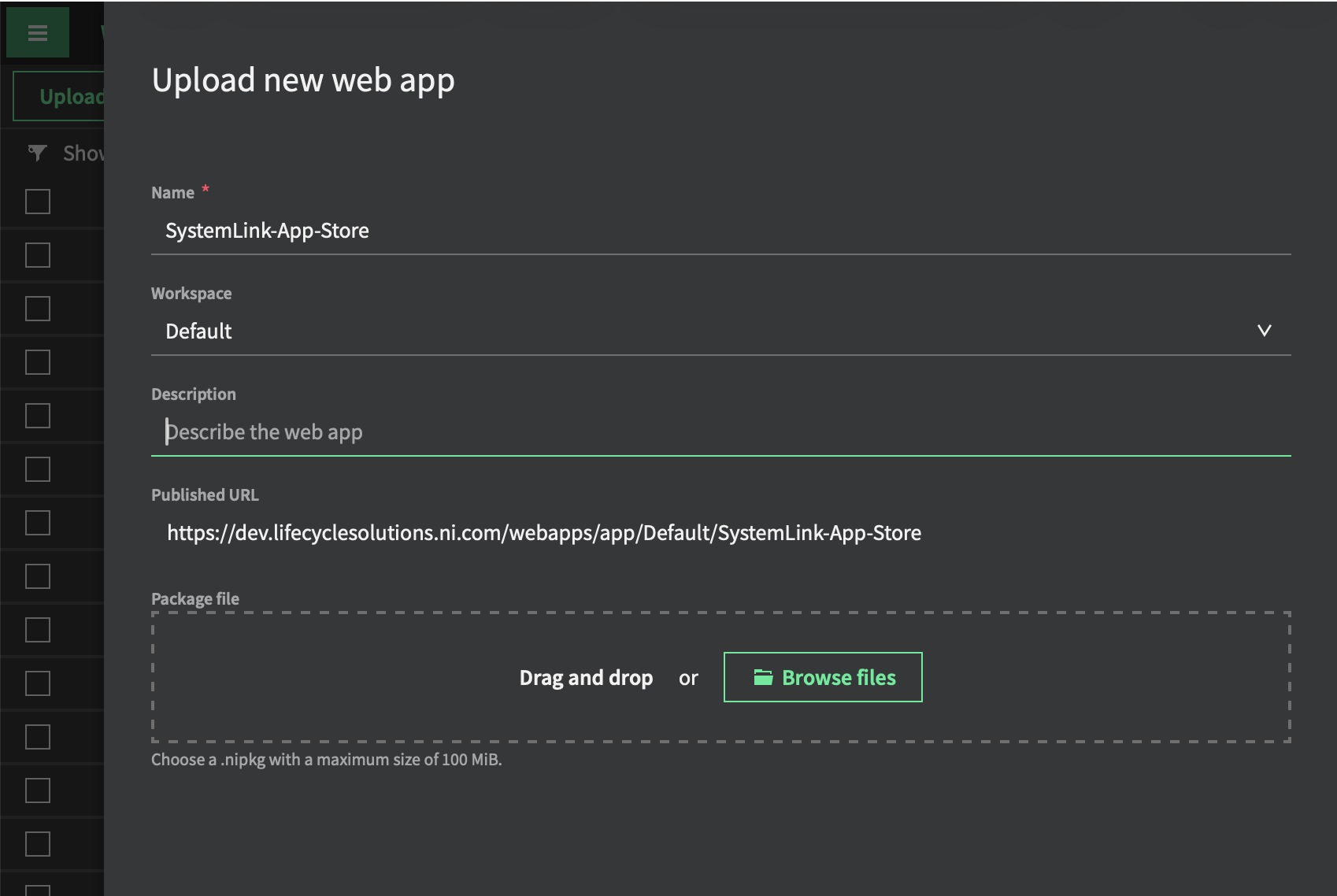Focus the Describe the web app field

coord(720,432)
